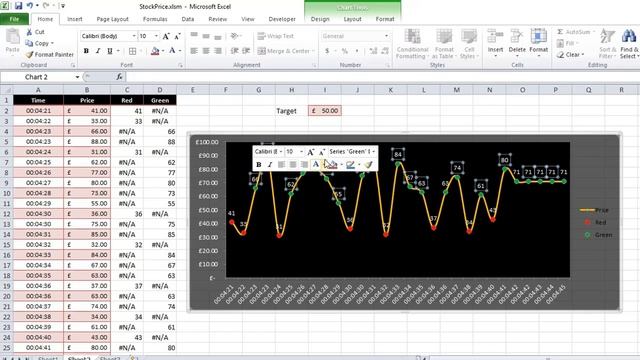Toggle Bold in the ribbon Font group
Screen dimensions: 640x360
[86, 51]
